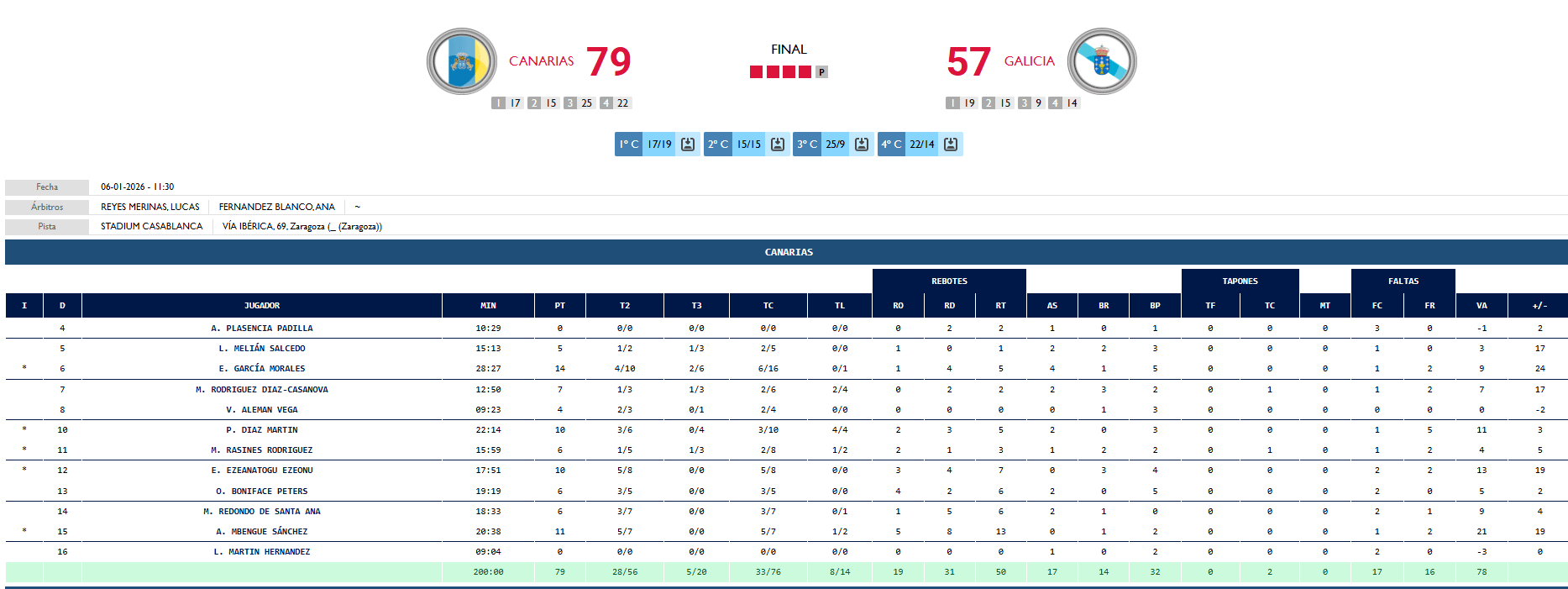Download the 2º C quarter report
This screenshot has height=589, width=1568.
[778, 145]
